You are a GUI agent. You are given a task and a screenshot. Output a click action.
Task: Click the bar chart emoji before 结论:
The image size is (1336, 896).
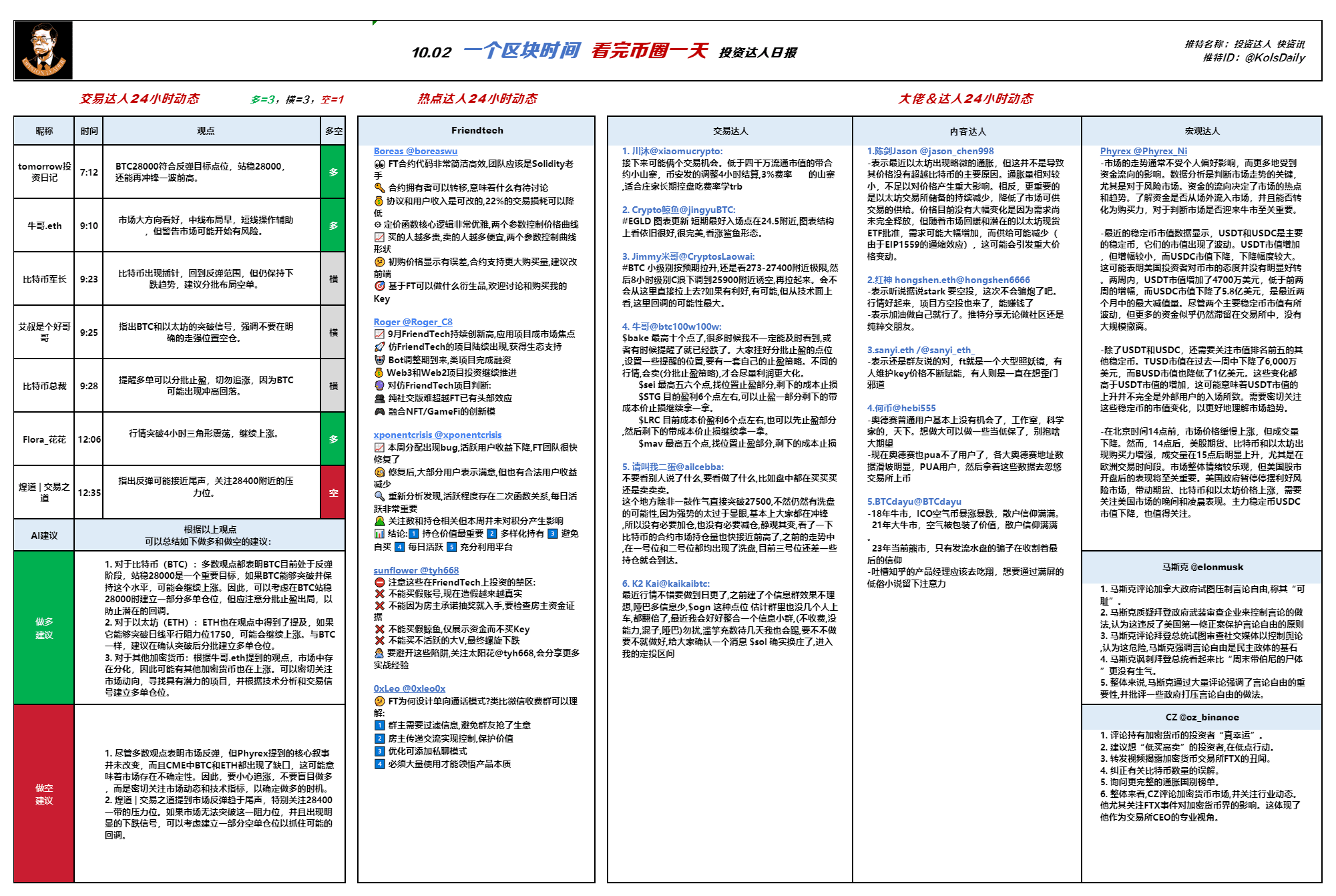point(379,533)
